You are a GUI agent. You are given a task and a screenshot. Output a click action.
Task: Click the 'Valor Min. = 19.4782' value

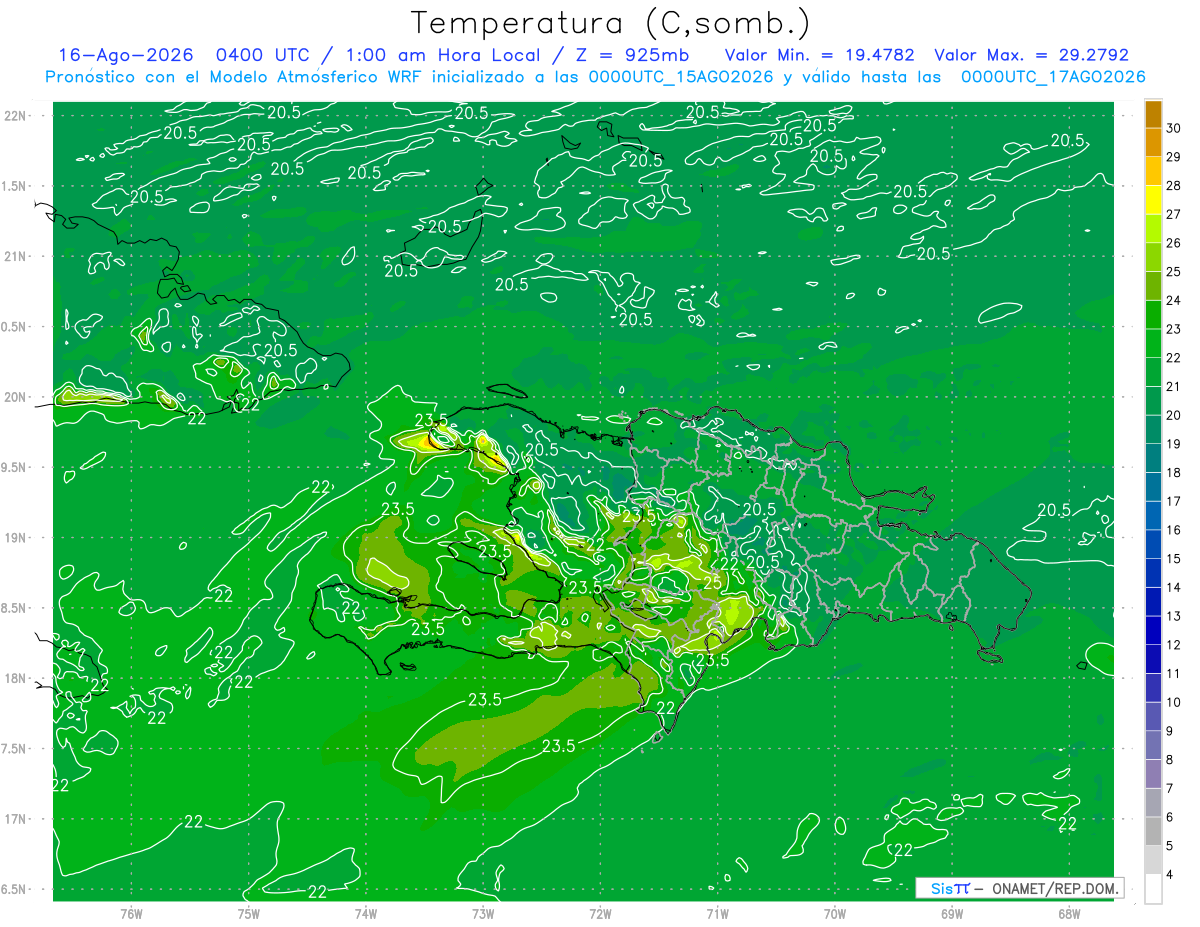click(819, 55)
